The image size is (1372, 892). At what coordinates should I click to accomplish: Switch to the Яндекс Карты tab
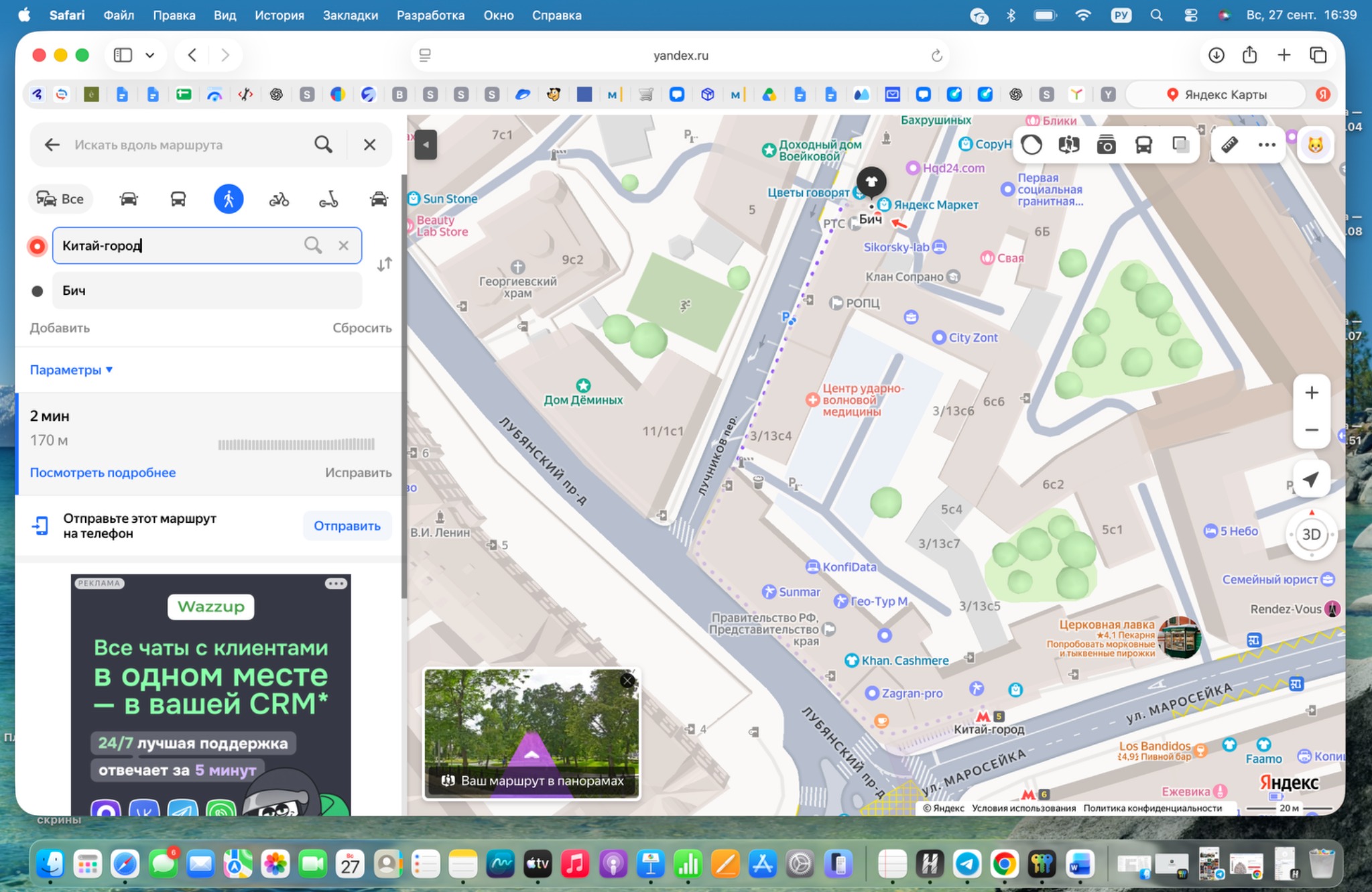tap(1217, 94)
